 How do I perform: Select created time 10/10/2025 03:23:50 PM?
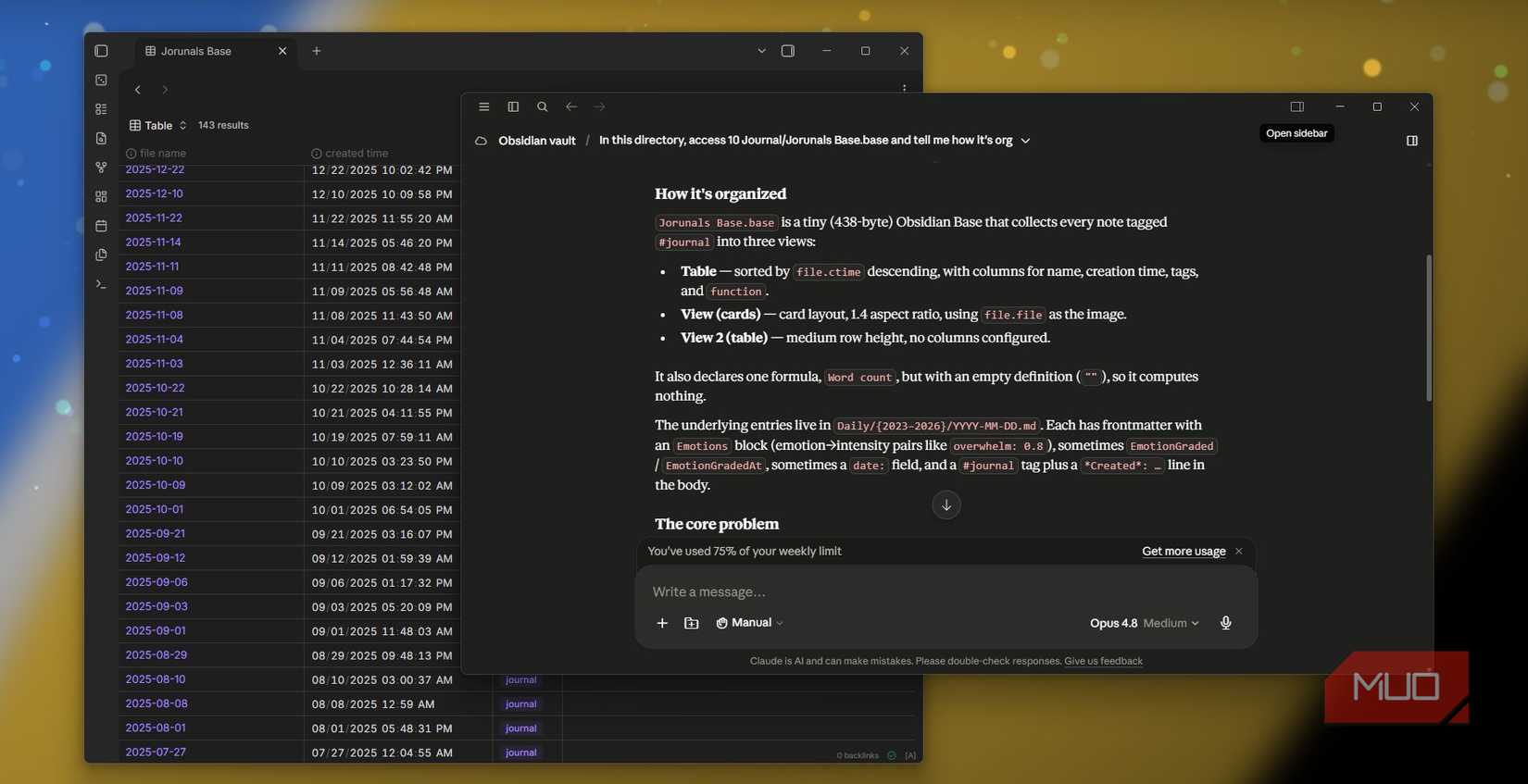click(x=382, y=461)
